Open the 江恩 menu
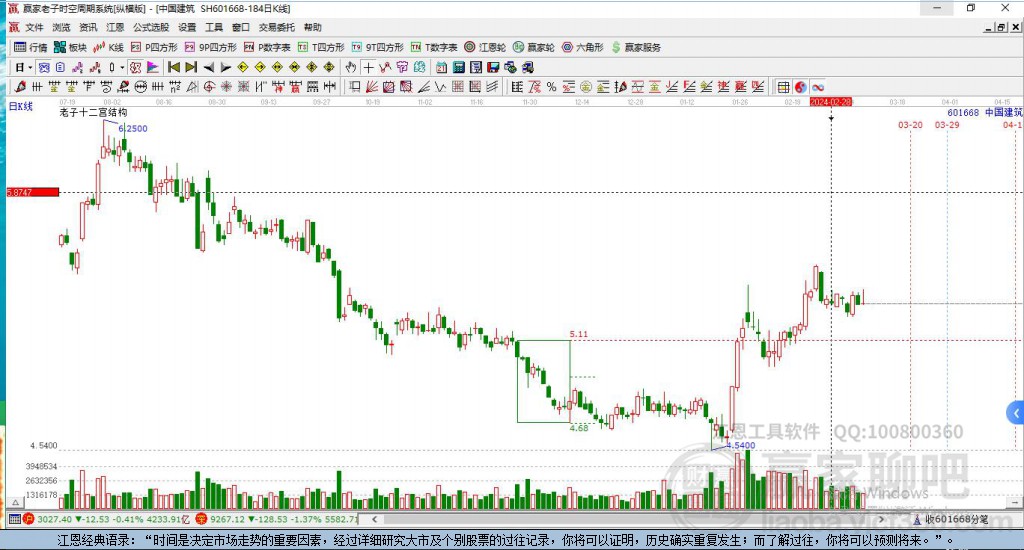Image resolution: width=1024 pixels, height=550 pixels. click(x=115, y=27)
